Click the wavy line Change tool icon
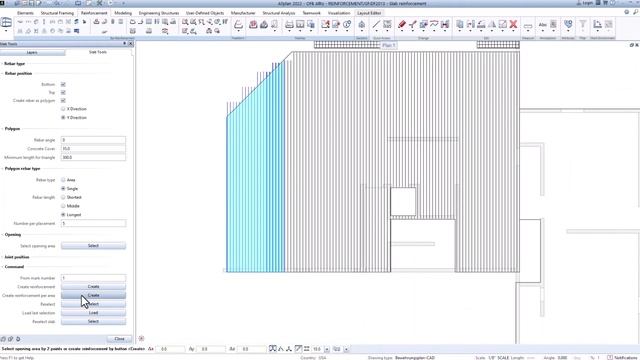The height and width of the screenshot is (360, 640). tap(434, 25)
